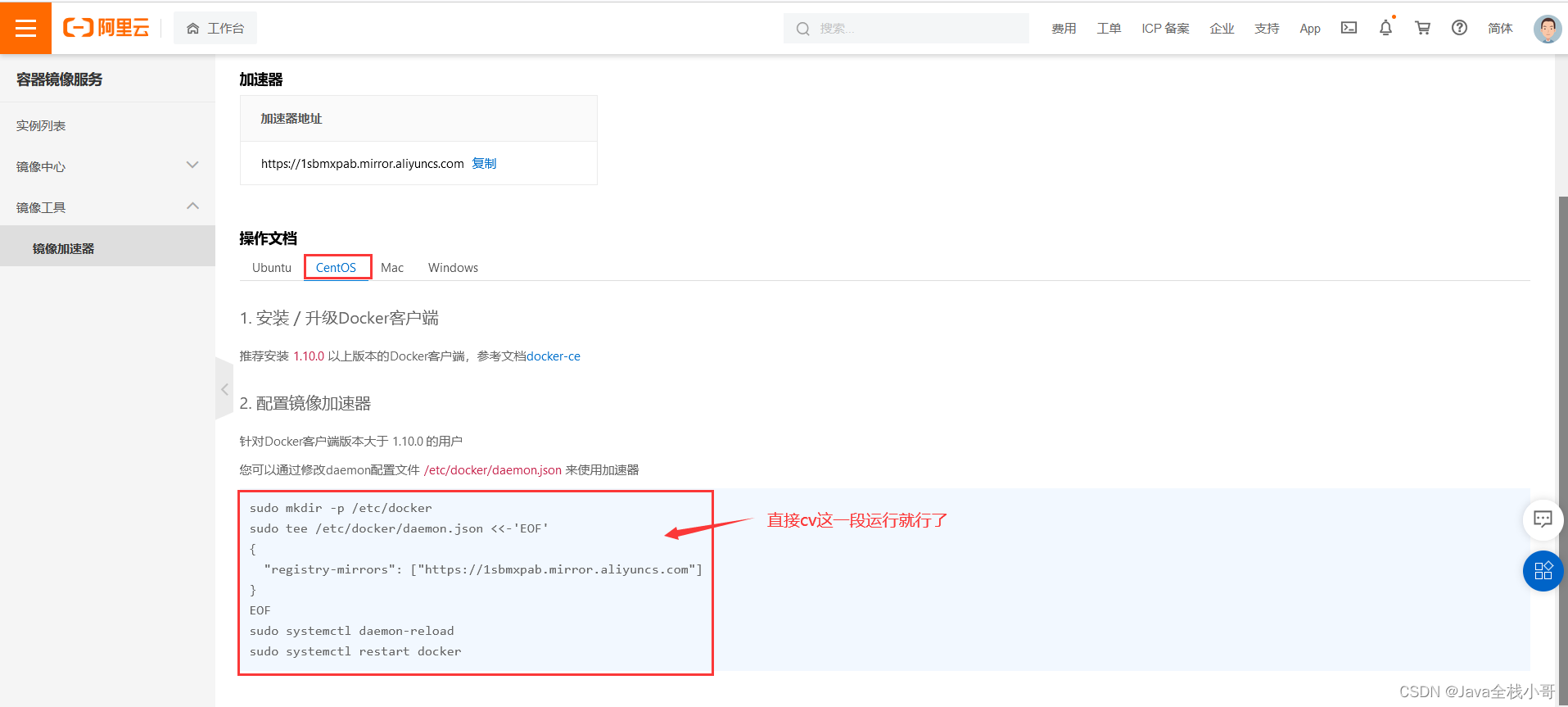
Task: Switch to the Mac tab
Action: (x=392, y=268)
